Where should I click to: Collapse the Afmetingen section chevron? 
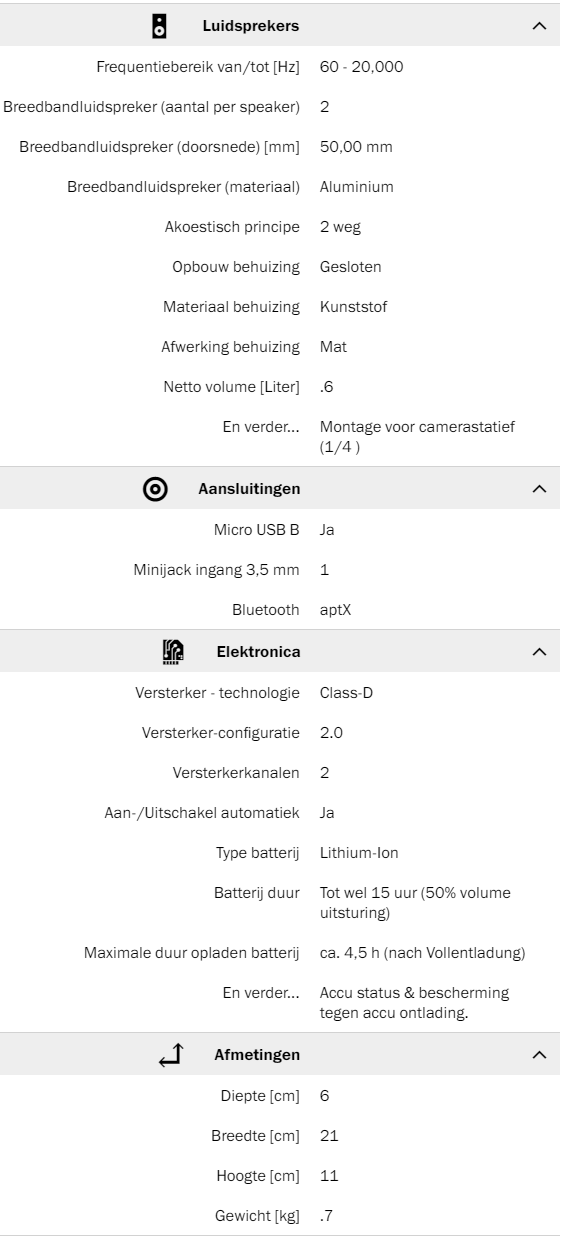540,1055
